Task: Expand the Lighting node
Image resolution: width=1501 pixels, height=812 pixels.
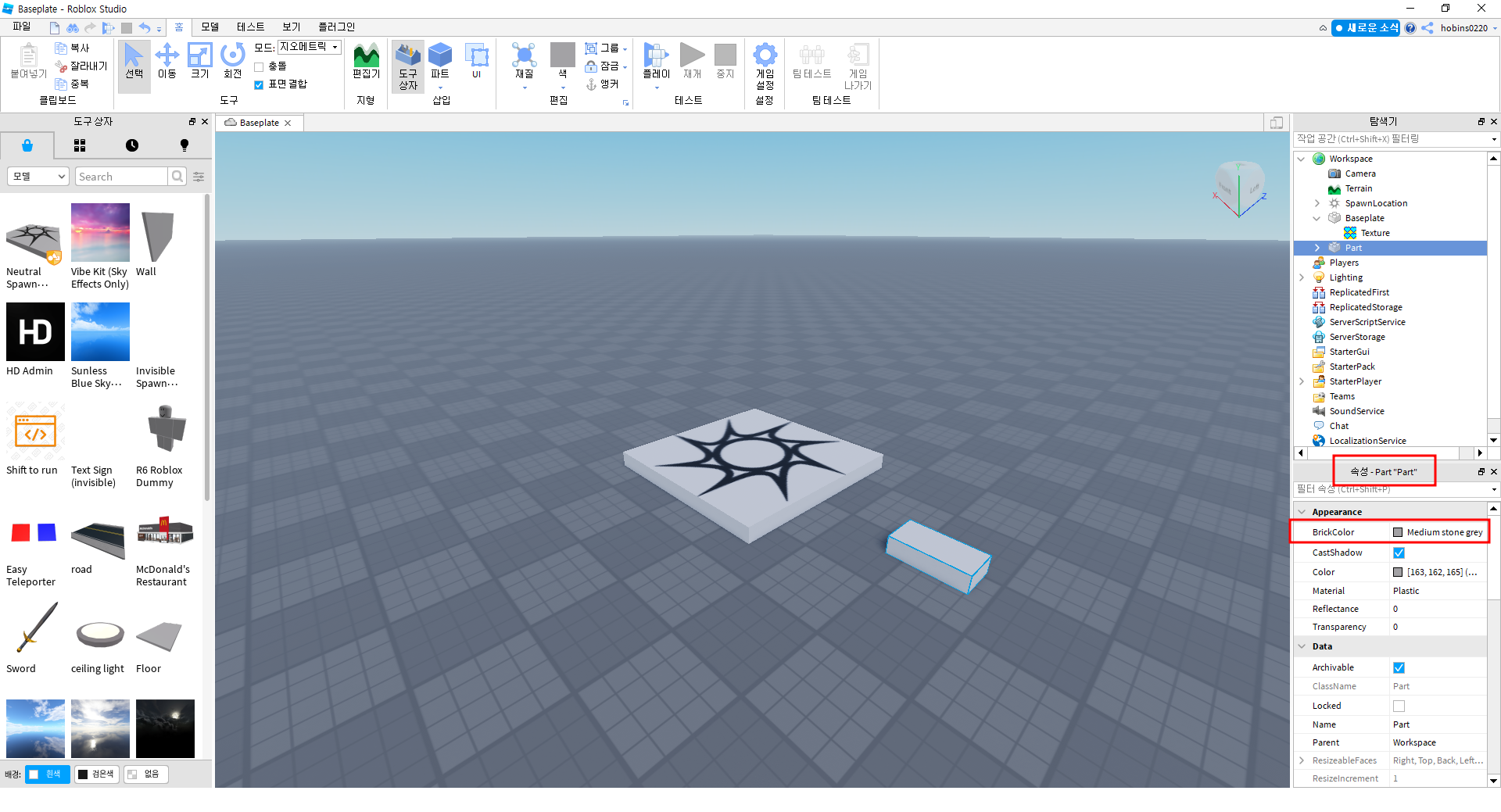Action: pos(1301,277)
